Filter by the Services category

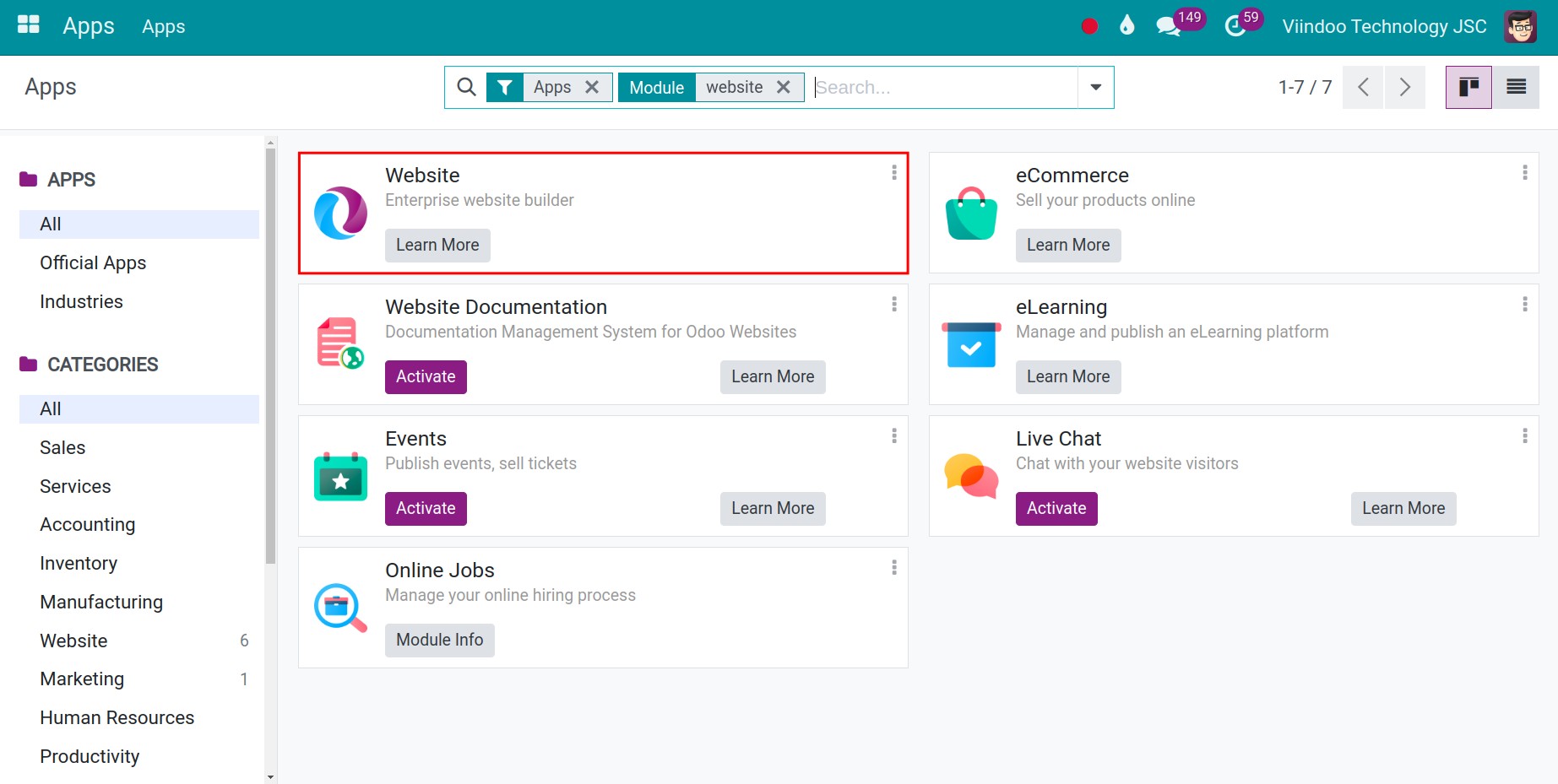pos(139,487)
